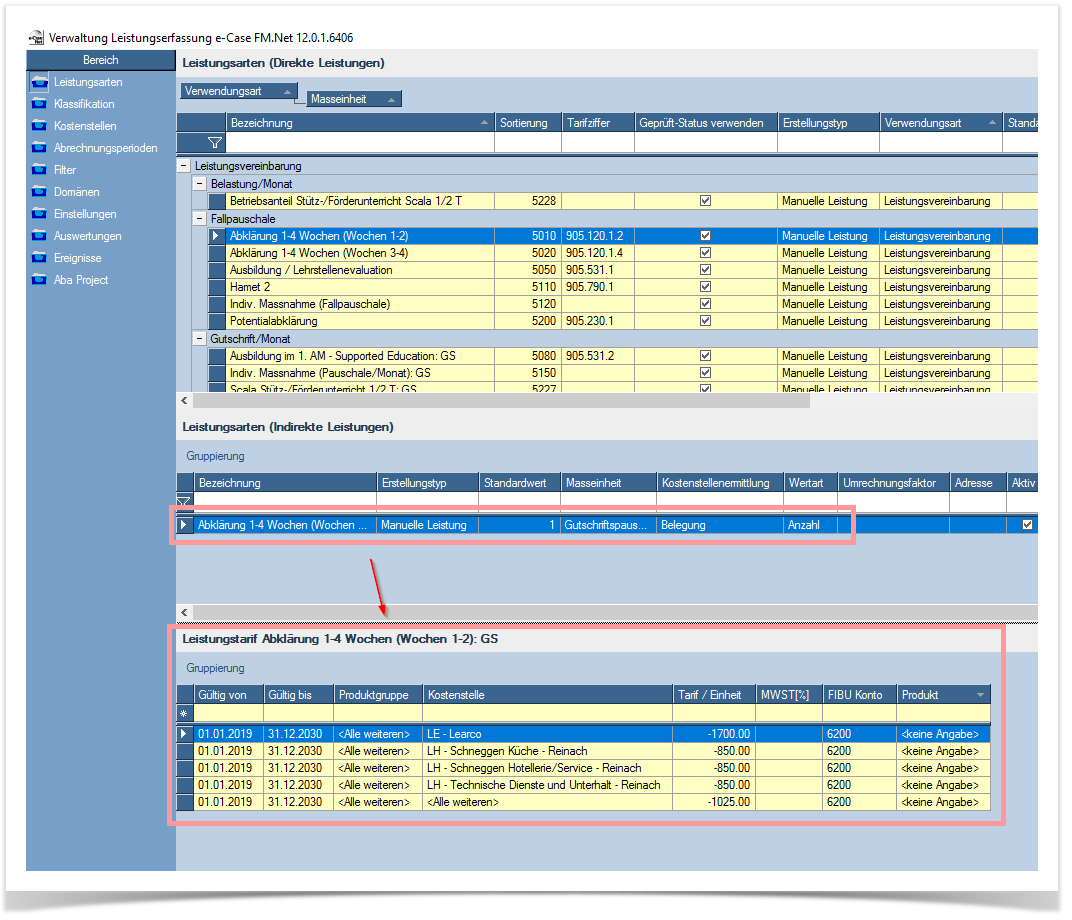The image size is (1072, 920).
Task: Click row indicator arrow of LE - Learco row
Action: (183, 734)
